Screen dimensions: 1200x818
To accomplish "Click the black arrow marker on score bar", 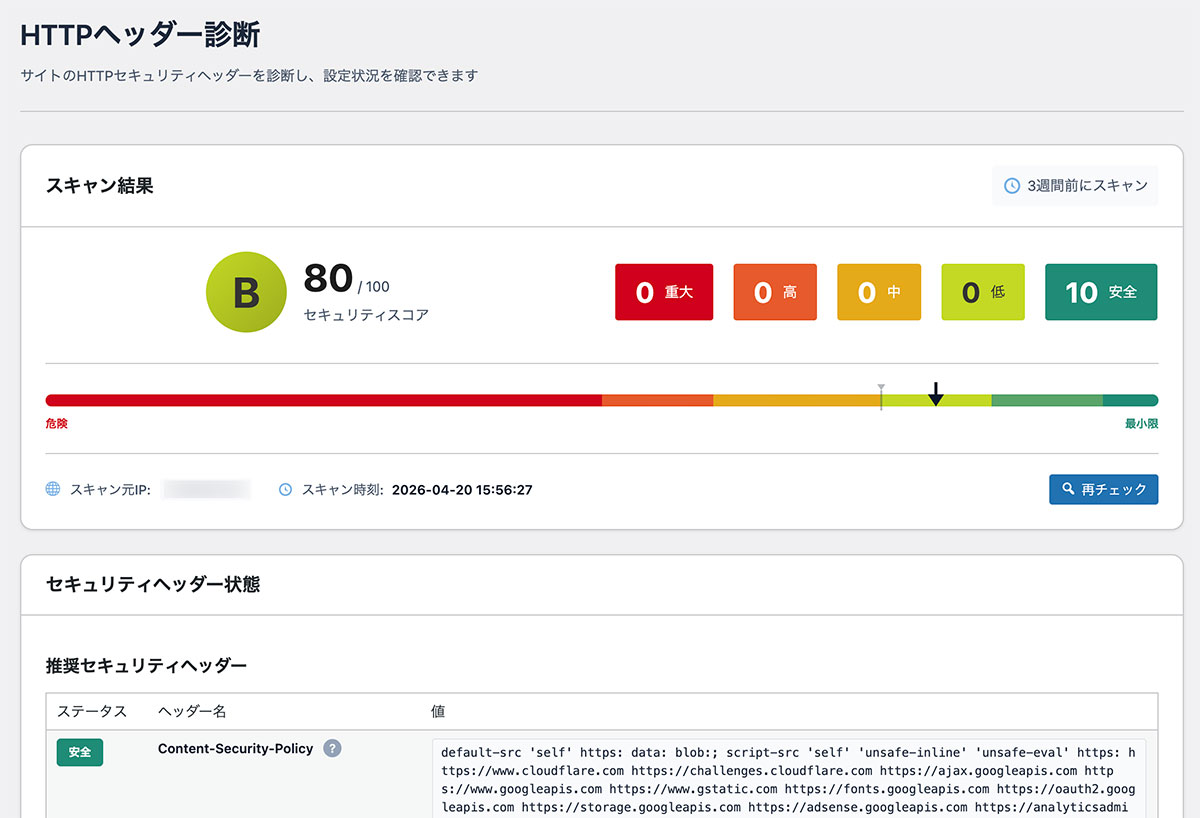I will click(935, 394).
